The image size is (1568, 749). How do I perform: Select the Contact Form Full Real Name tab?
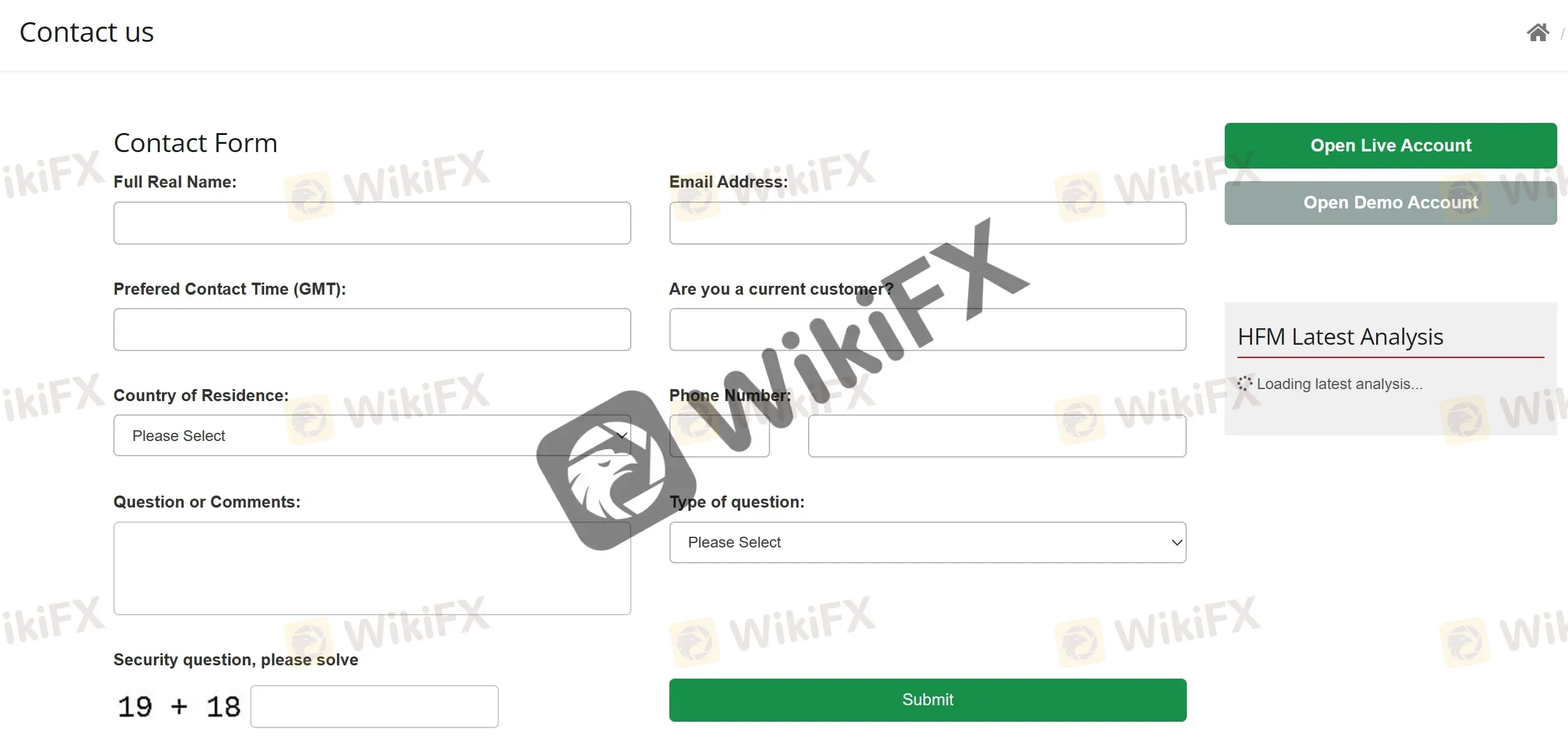click(372, 222)
